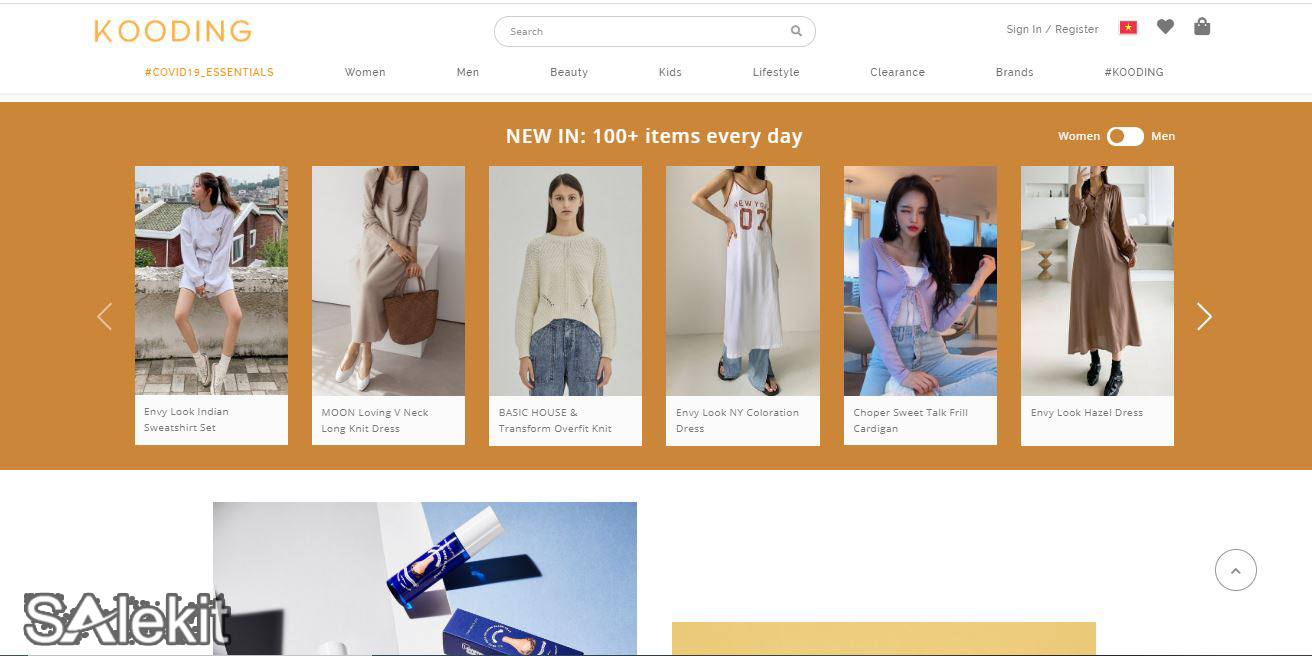Click the KOODING logo
1312x656 pixels.
click(x=172, y=31)
